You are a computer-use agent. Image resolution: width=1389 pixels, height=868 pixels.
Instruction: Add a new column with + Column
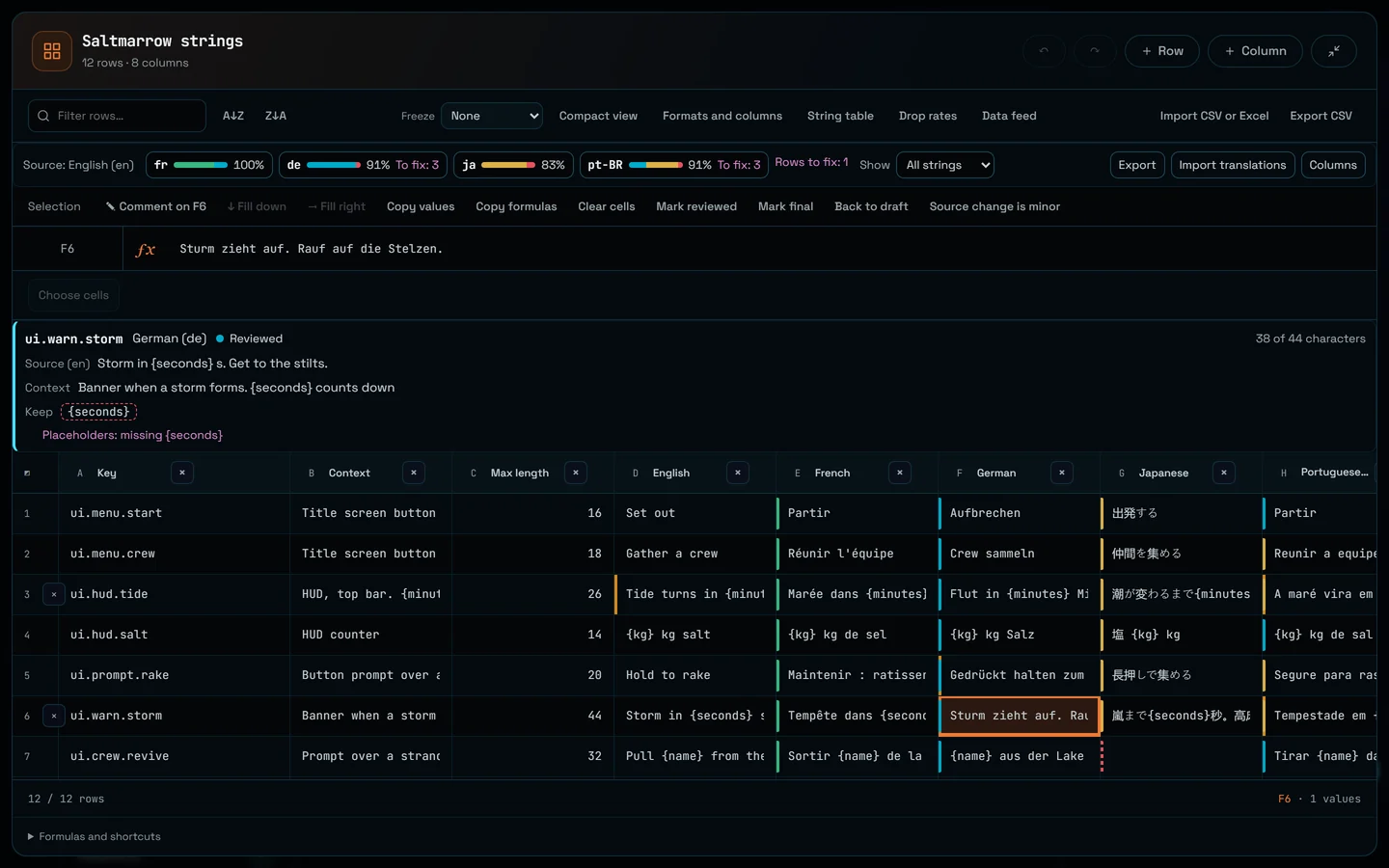1255,51
